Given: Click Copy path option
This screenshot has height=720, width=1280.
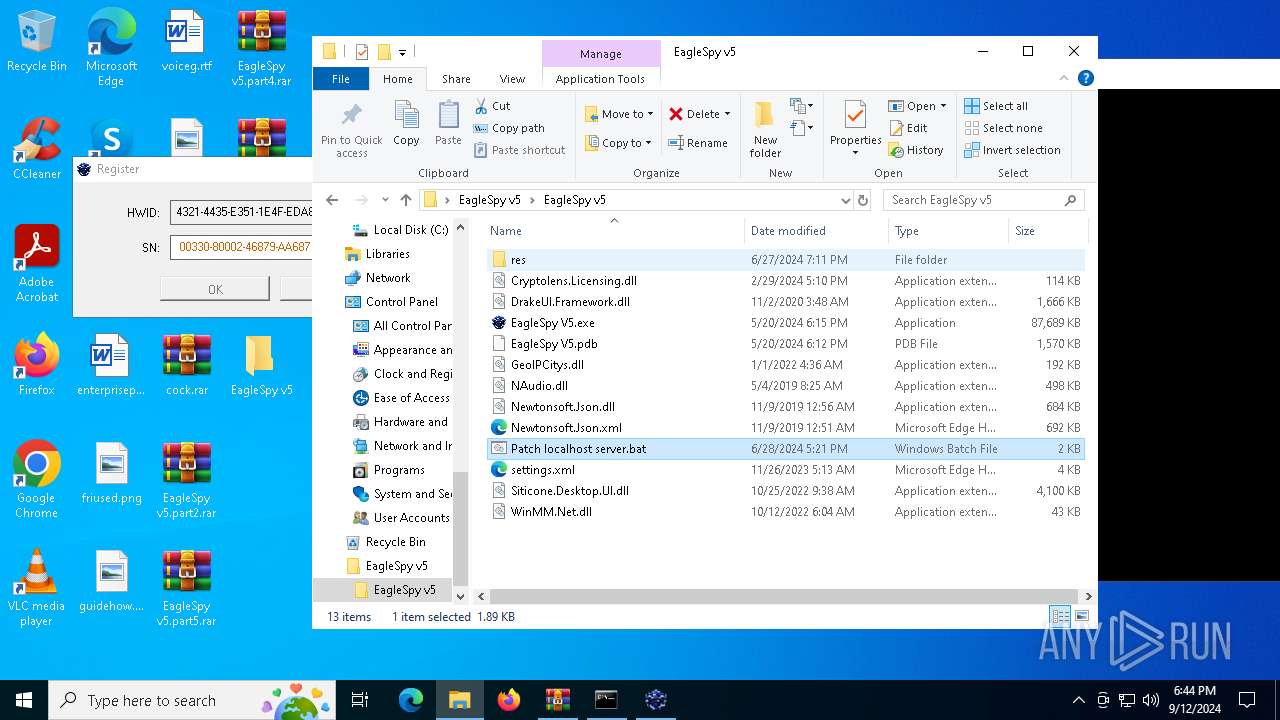Looking at the screenshot, I should [510, 128].
